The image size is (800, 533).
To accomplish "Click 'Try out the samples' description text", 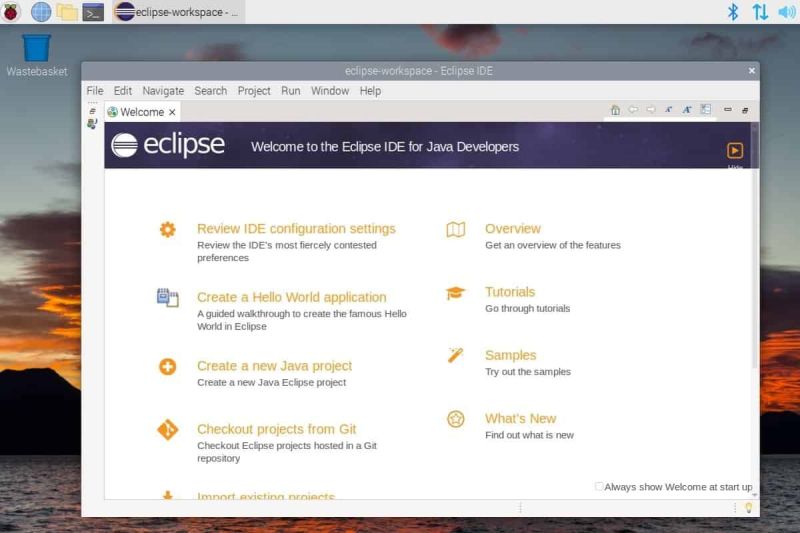I will click(x=528, y=372).
